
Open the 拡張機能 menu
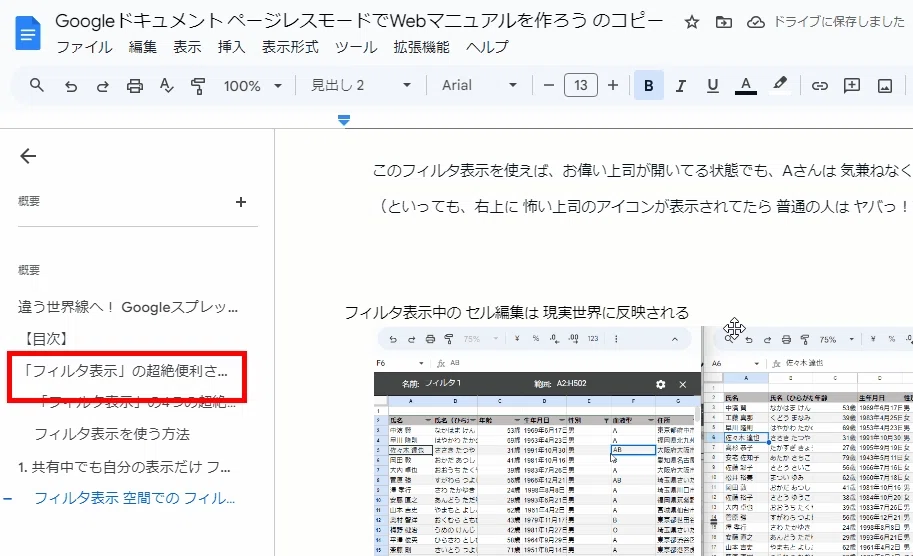click(x=422, y=47)
